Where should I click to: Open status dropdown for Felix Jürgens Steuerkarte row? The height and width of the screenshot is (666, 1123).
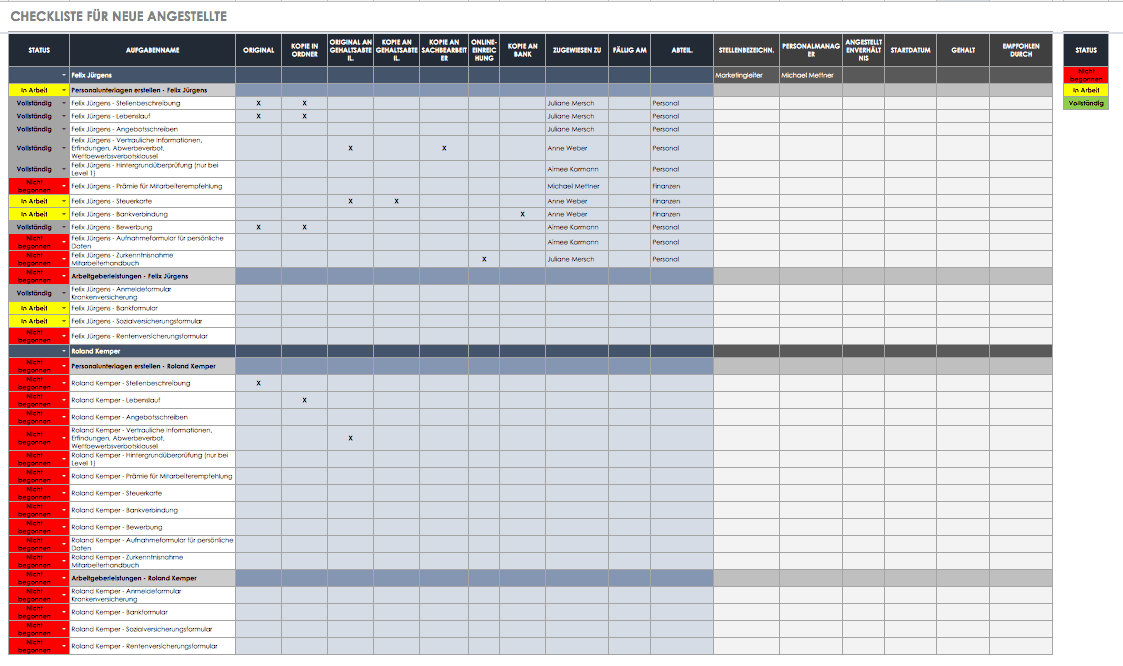64,202
